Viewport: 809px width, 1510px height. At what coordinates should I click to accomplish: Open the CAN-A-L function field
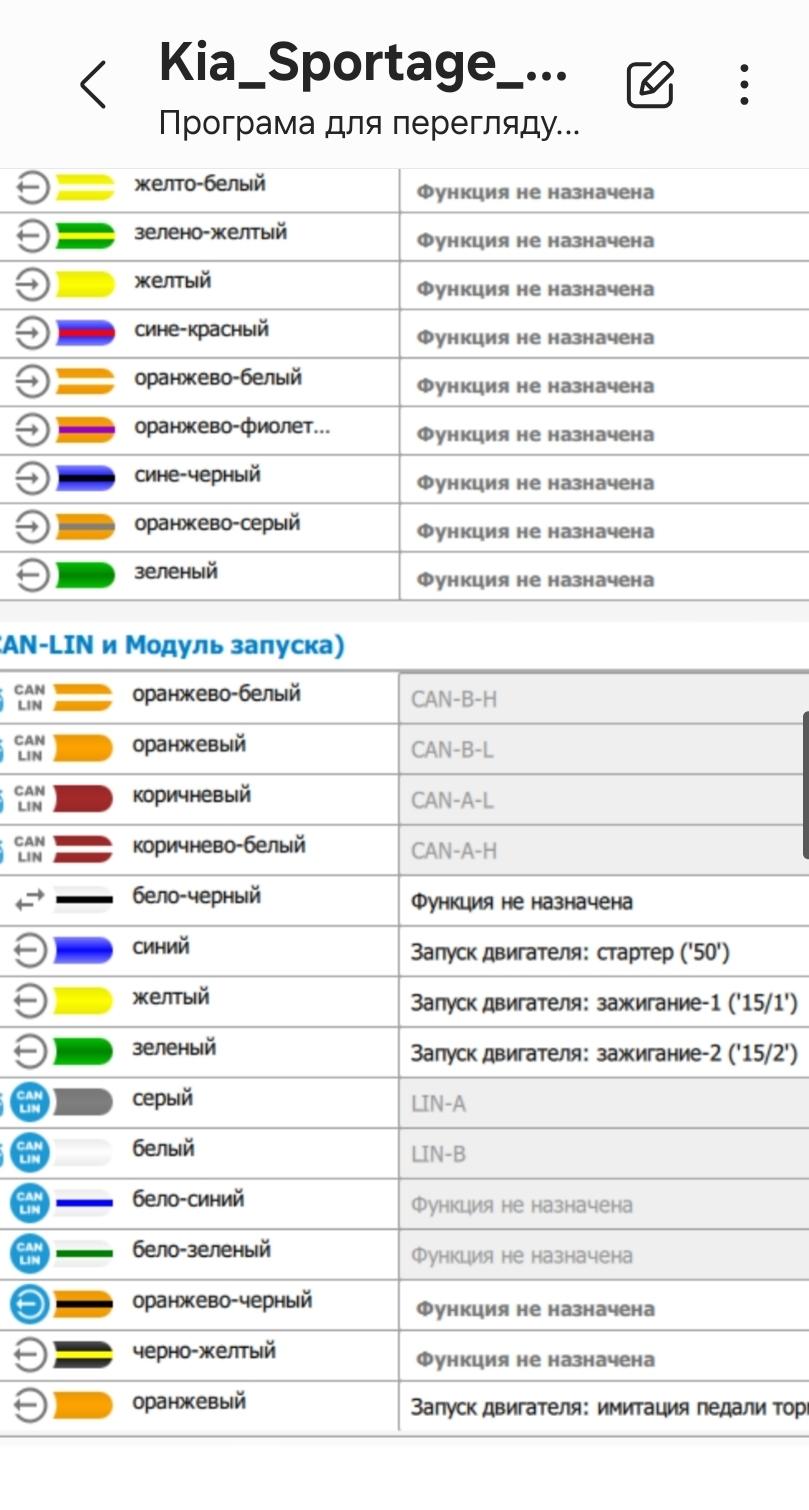[x=604, y=799]
